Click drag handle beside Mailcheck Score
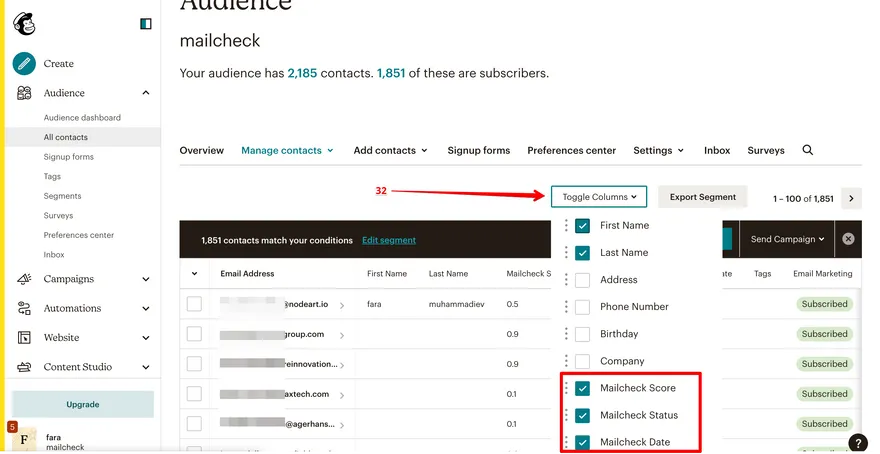Image resolution: width=880 pixels, height=454 pixels. [x=566, y=388]
